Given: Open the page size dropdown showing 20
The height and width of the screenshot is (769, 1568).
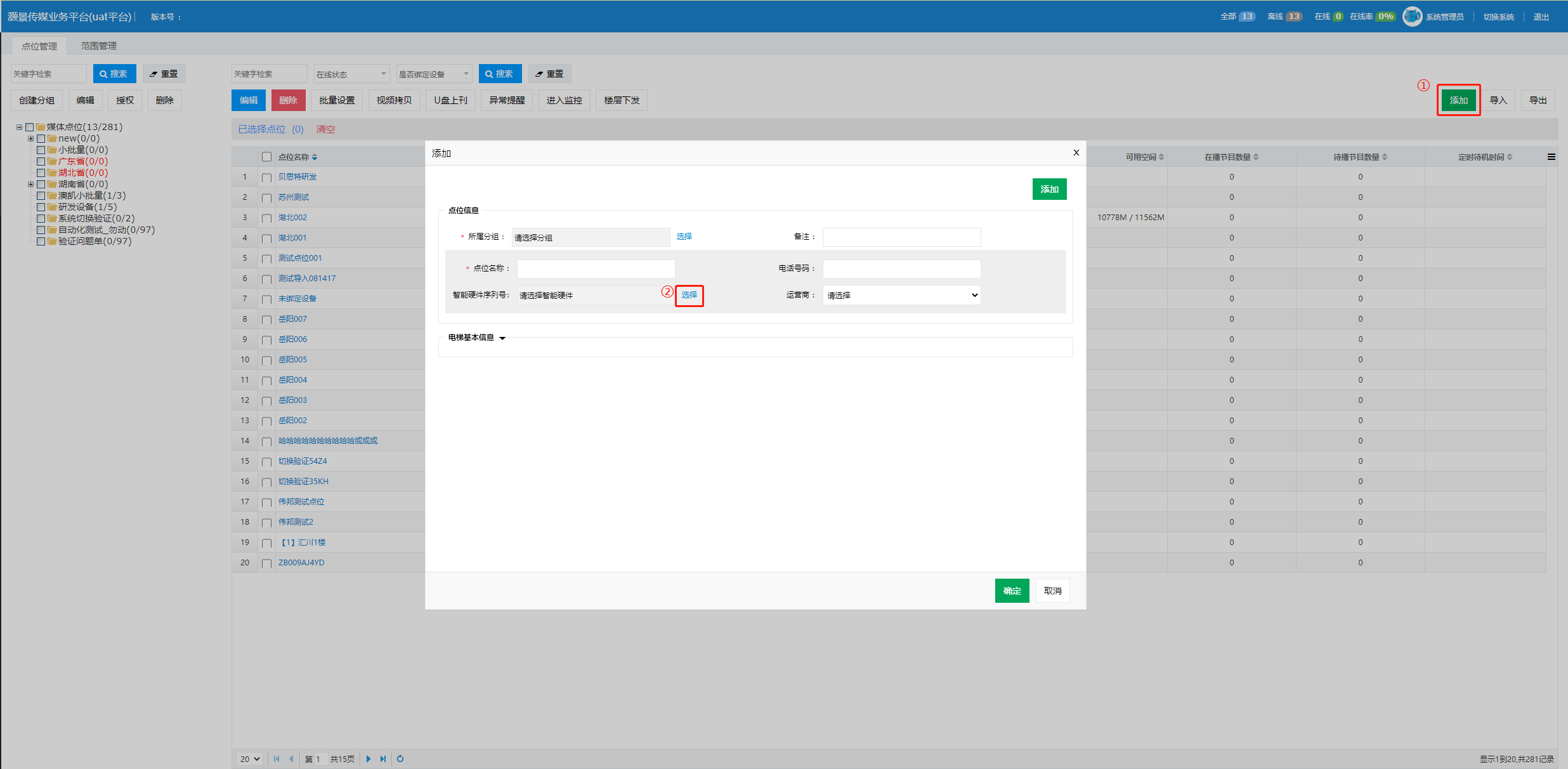Looking at the screenshot, I should pyautogui.click(x=250, y=758).
